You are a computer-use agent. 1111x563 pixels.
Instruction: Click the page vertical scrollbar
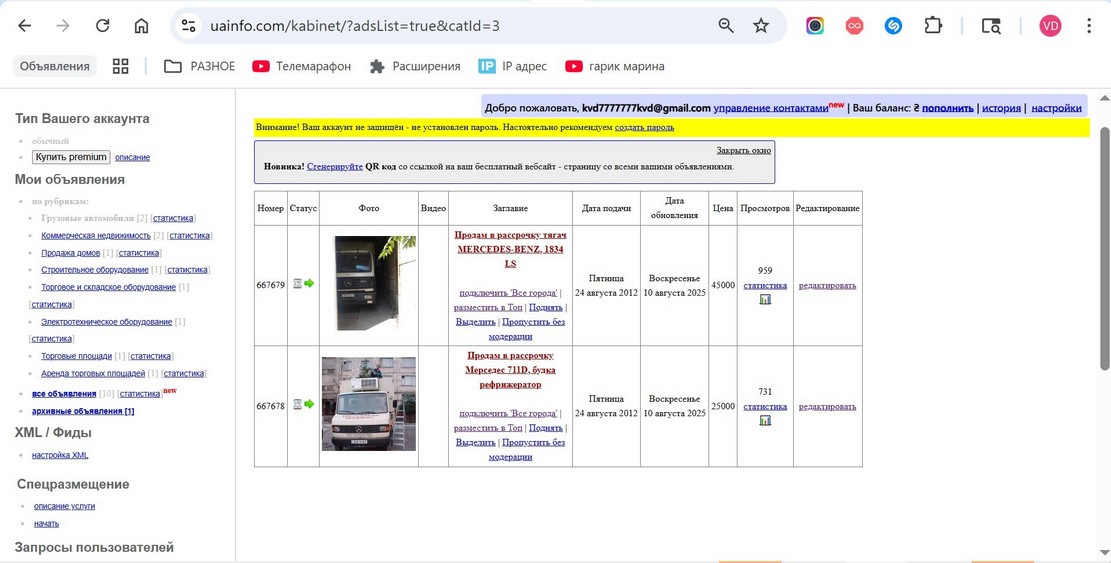click(x=1104, y=248)
